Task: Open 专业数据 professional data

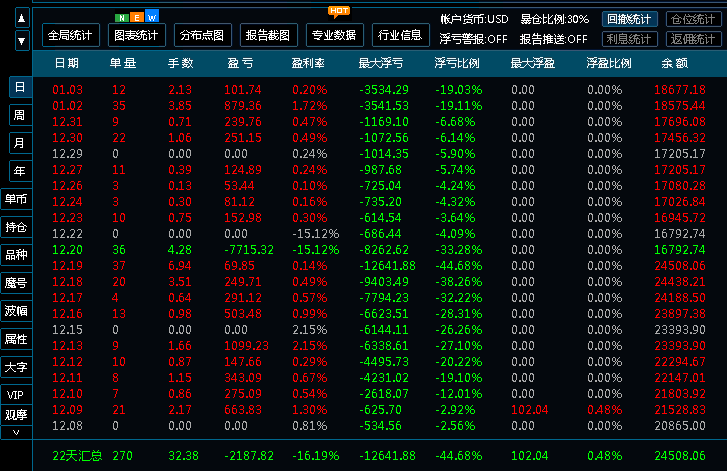Action: tap(334, 35)
